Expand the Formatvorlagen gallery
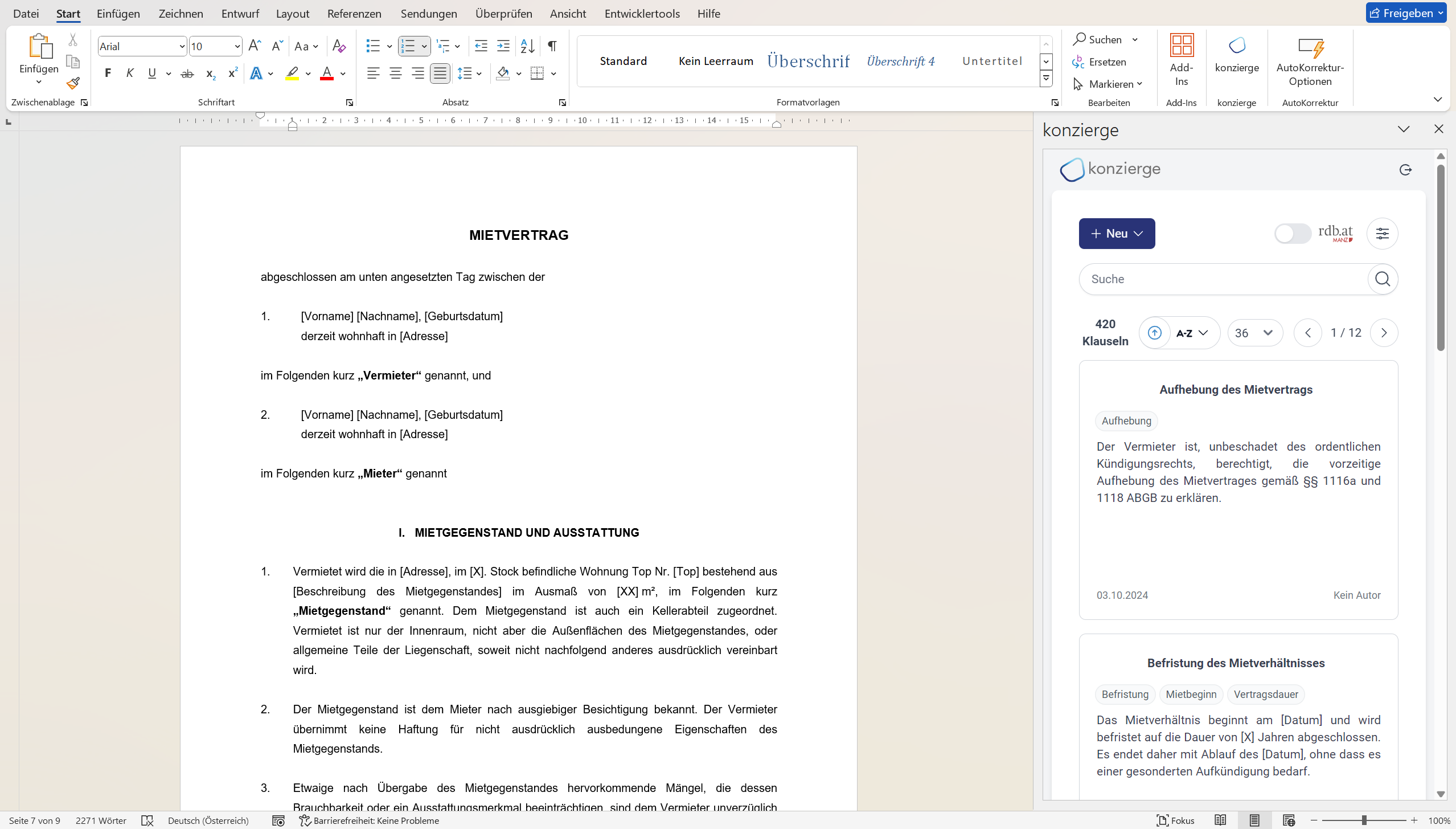 (1046, 78)
